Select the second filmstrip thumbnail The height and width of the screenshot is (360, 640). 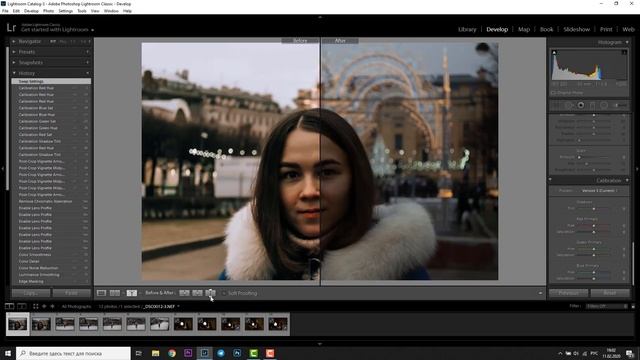41,324
